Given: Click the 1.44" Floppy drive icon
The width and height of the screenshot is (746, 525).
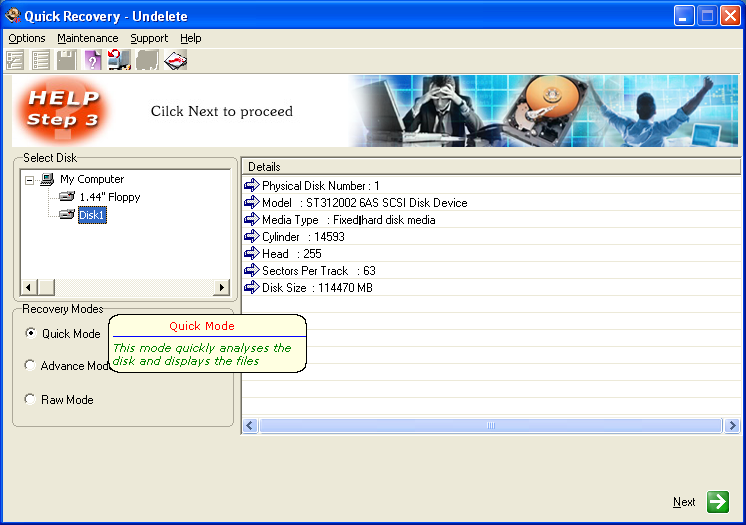Looking at the screenshot, I should click(67, 196).
